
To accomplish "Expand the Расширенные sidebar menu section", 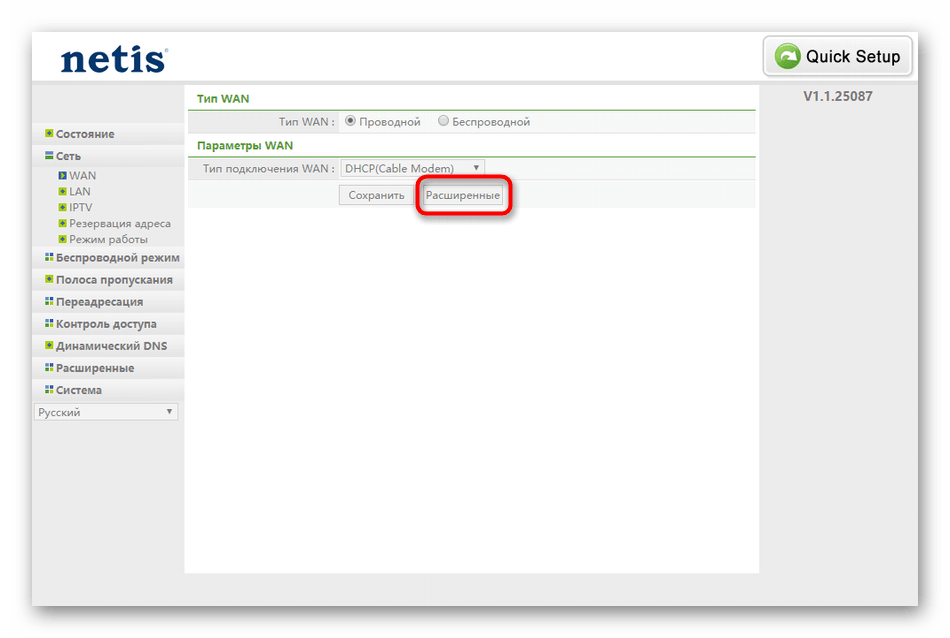I will click(95, 368).
